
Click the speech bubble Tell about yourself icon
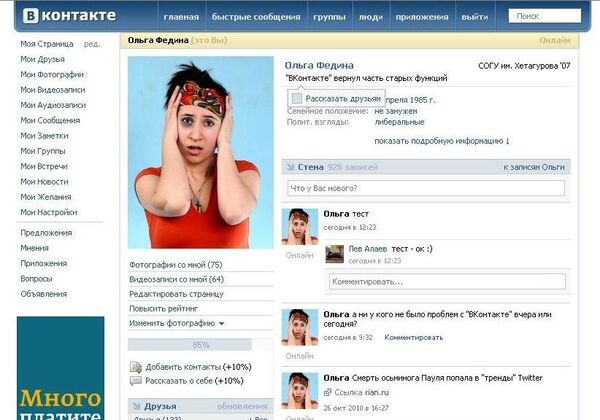coord(136,381)
